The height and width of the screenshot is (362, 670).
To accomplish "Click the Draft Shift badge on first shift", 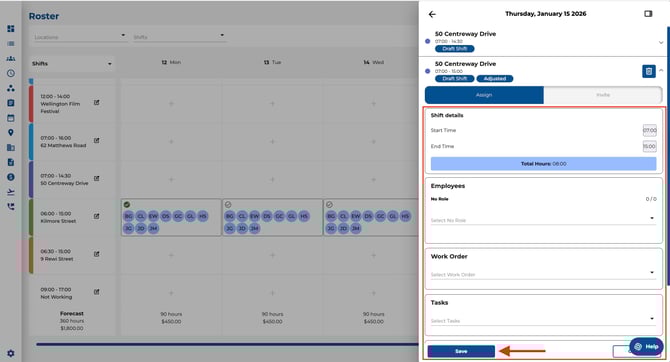I will pos(455,49).
